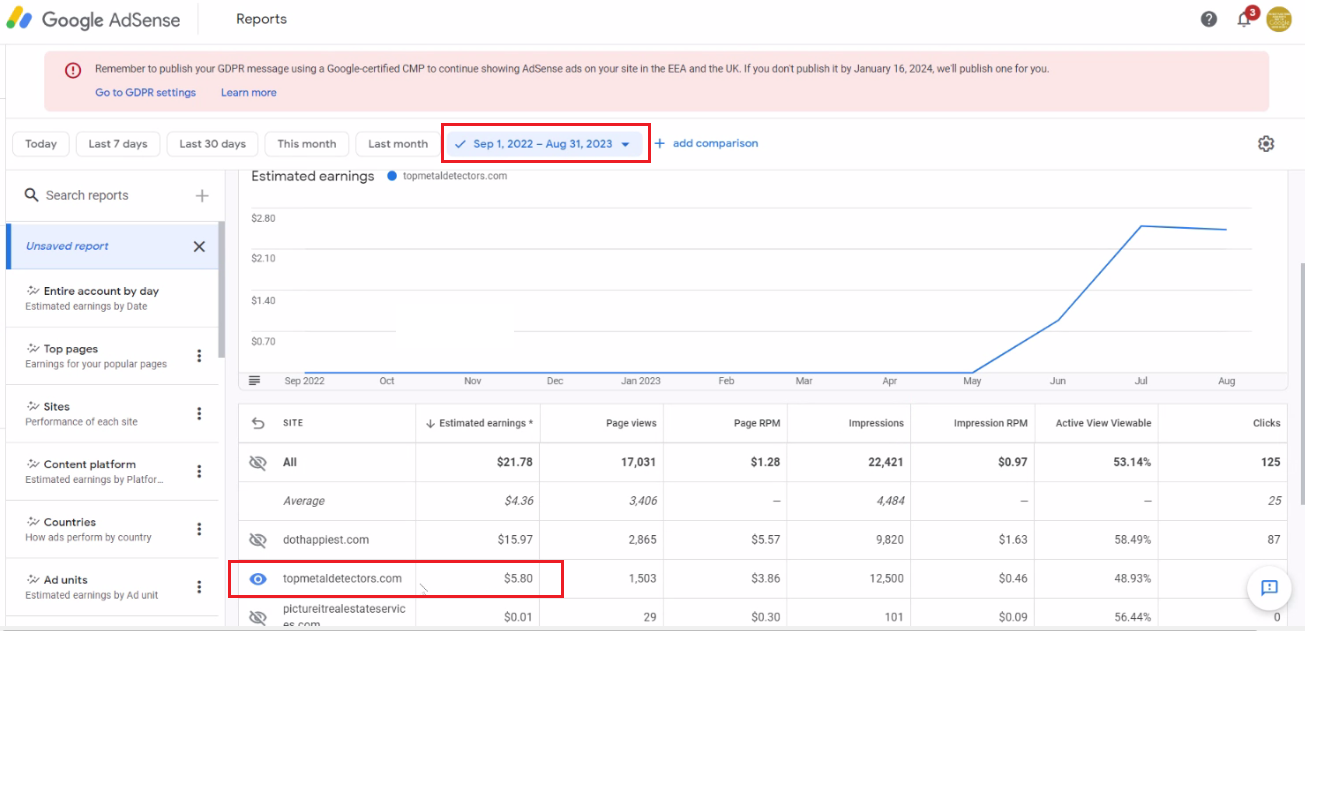Select the Last 7 days filter
The height and width of the screenshot is (807, 1324).
pyautogui.click(x=118, y=144)
